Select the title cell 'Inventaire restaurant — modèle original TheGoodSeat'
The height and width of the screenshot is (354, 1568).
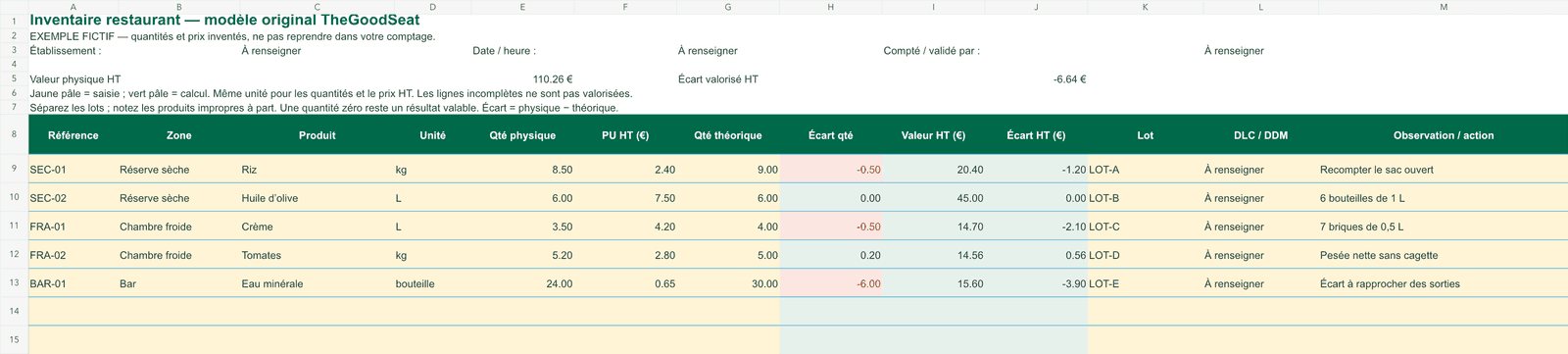coord(224,20)
